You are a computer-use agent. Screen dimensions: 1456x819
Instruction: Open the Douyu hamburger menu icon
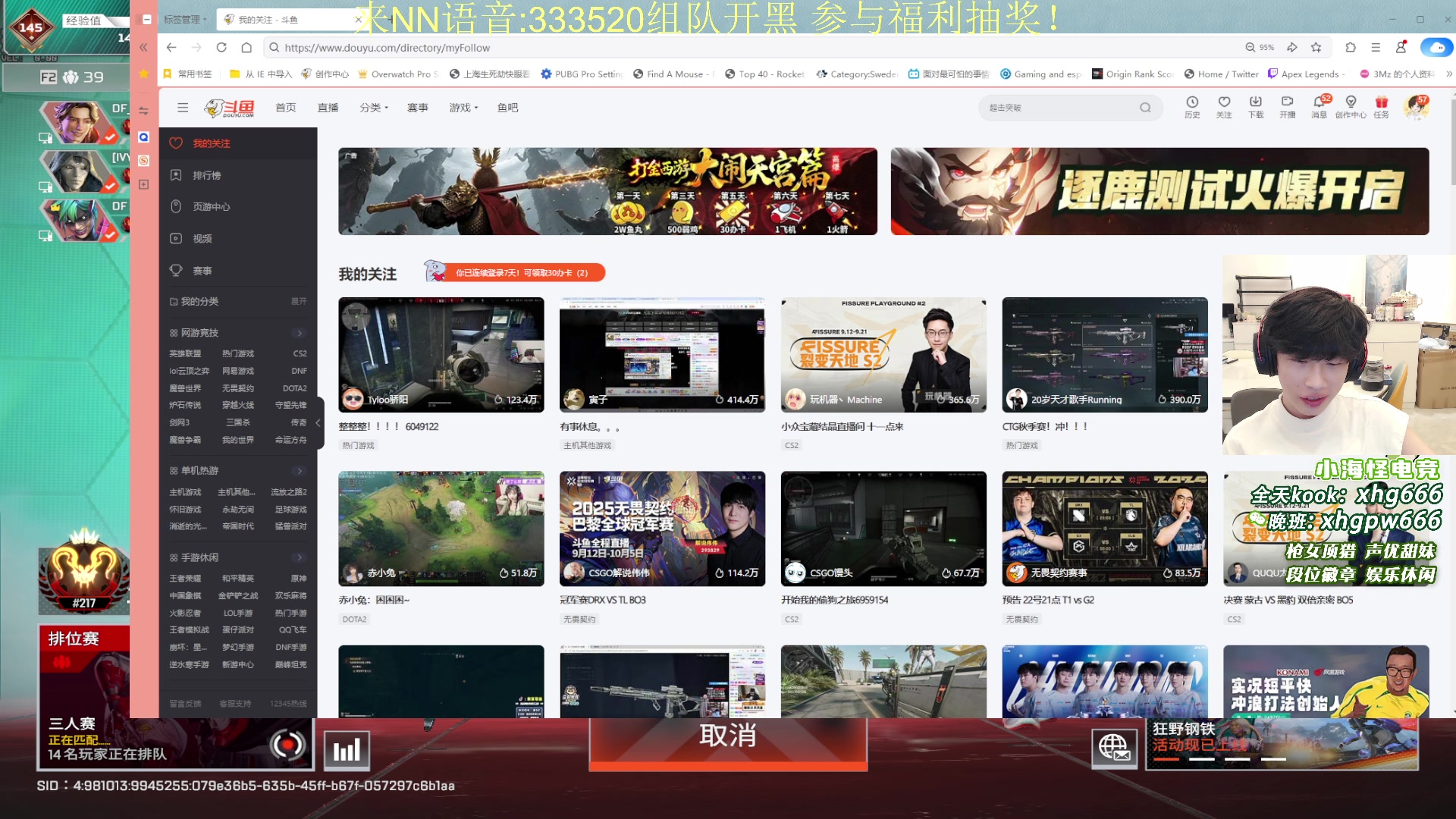(183, 108)
